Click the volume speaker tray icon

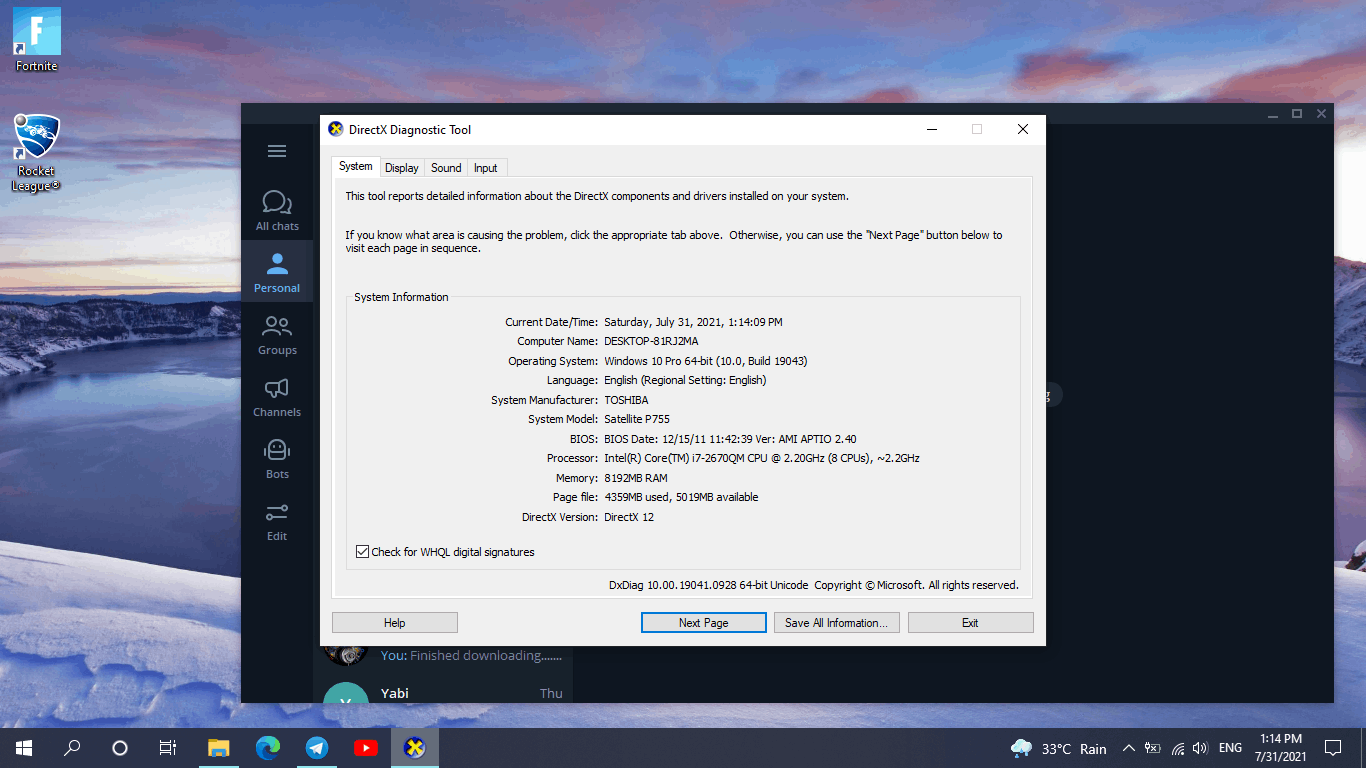(x=1201, y=748)
